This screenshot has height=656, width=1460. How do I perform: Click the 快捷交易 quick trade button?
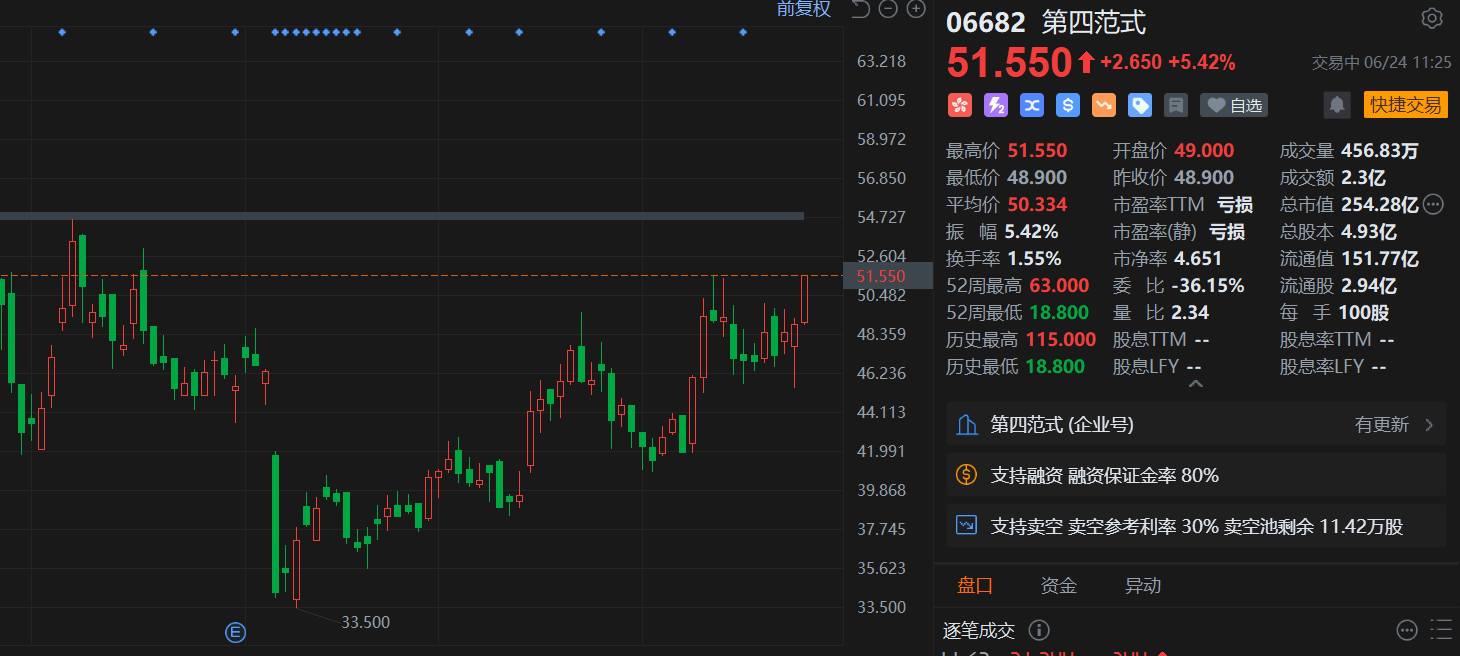[x=1405, y=105]
